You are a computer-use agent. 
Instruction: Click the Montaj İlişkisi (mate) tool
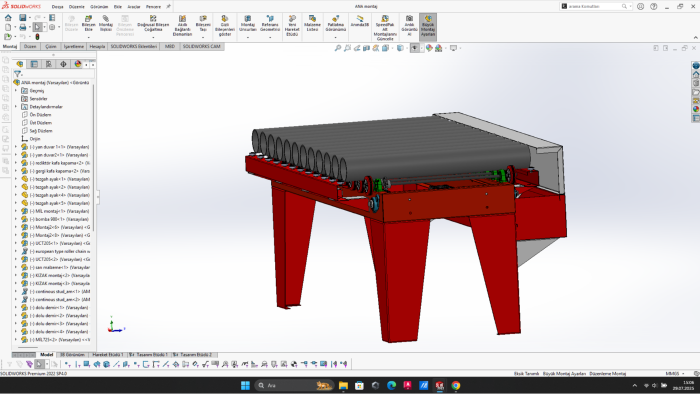pos(106,24)
